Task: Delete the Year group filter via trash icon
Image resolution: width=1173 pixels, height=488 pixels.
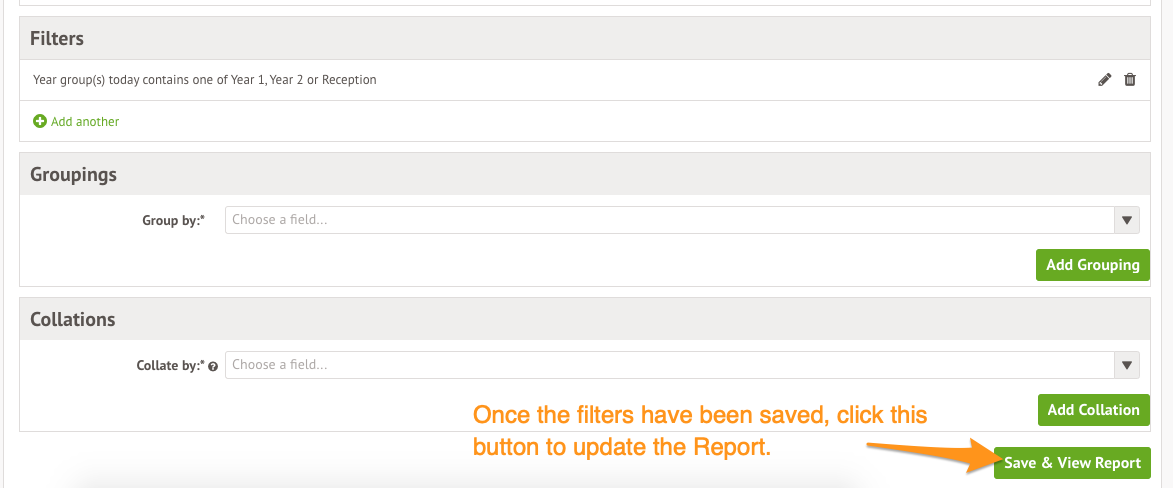Action: 1130,80
